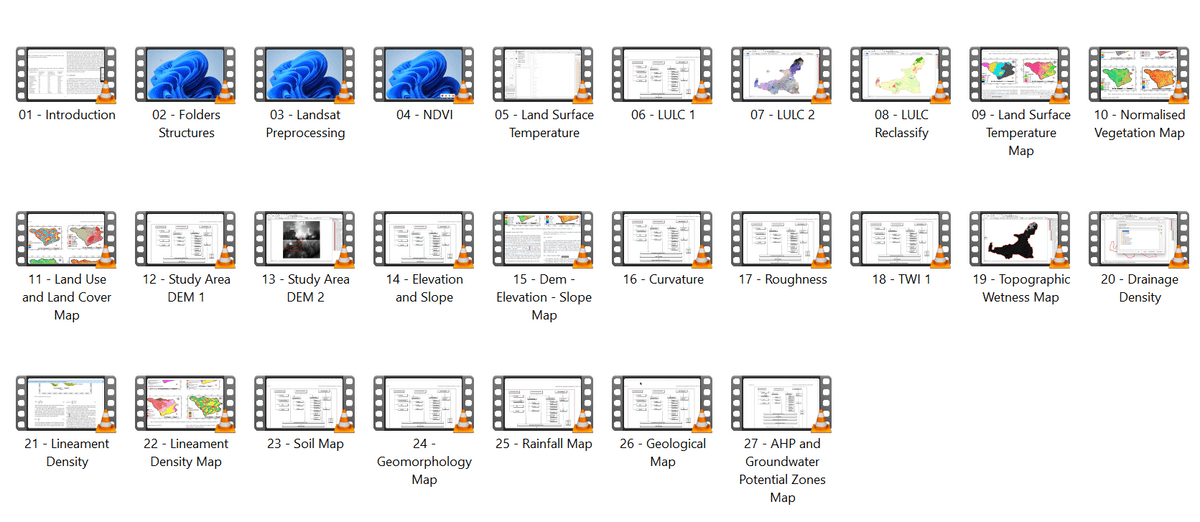The height and width of the screenshot is (522, 1200).
Task: Select the 03 - Landsat Preprocessing video icon
Action: 305,75
